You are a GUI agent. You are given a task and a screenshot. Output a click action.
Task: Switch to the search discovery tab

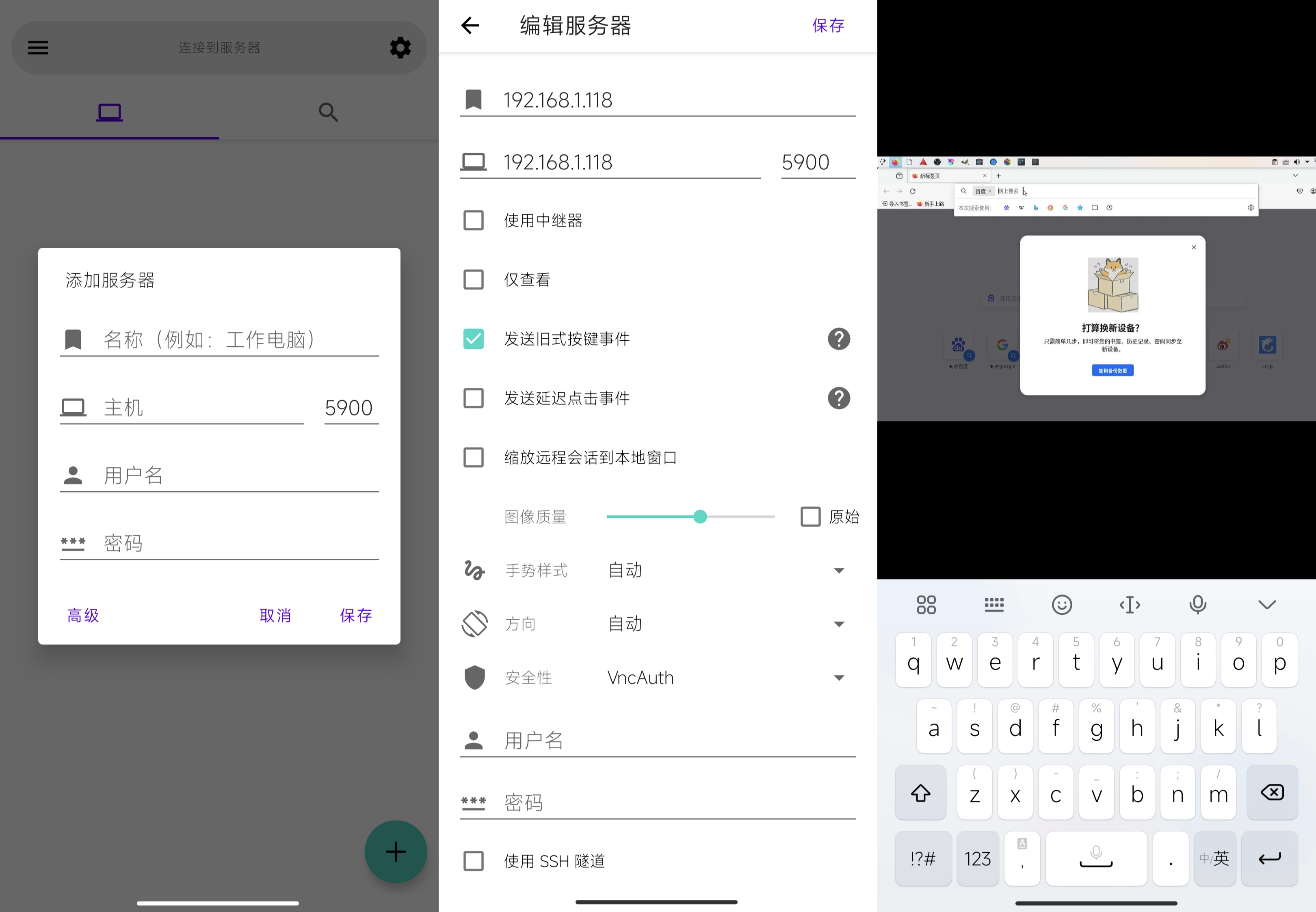tap(328, 112)
